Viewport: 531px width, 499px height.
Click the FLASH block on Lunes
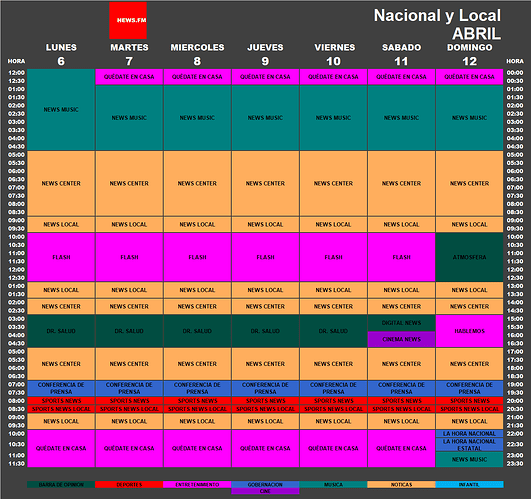tap(61, 257)
